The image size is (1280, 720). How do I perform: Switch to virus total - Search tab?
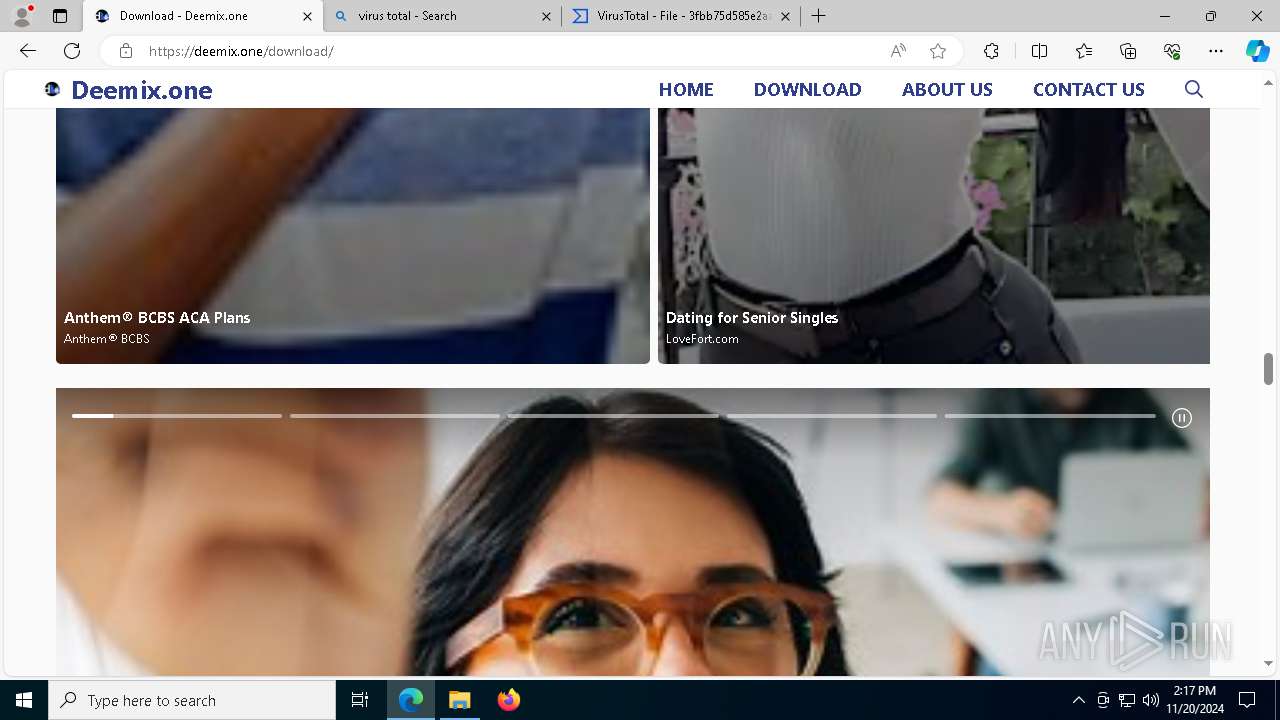(443, 16)
